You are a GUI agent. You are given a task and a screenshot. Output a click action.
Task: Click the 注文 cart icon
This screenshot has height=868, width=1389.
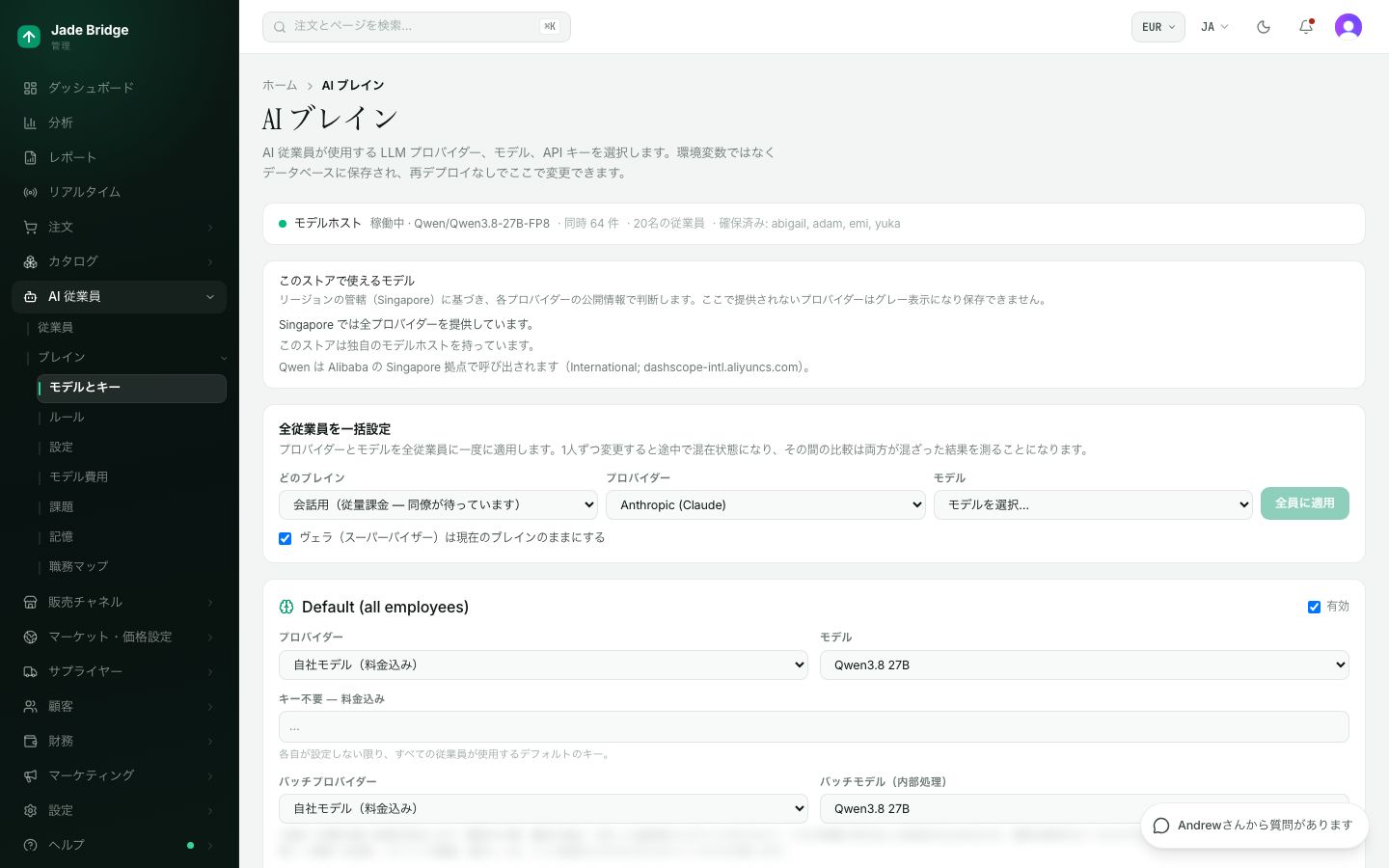(x=30, y=227)
